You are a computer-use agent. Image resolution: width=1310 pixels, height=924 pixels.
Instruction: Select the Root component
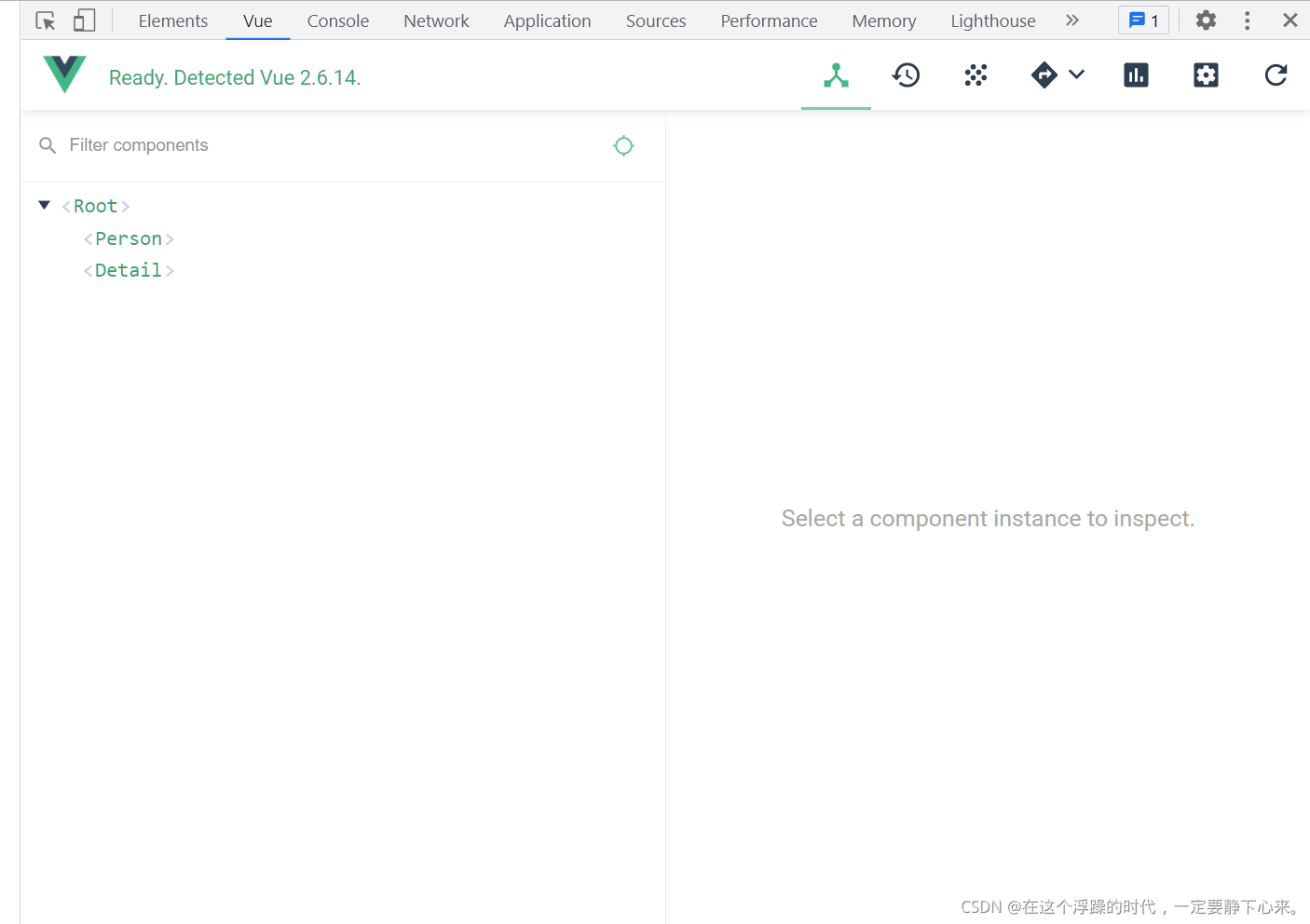pyautogui.click(x=96, y=206)
